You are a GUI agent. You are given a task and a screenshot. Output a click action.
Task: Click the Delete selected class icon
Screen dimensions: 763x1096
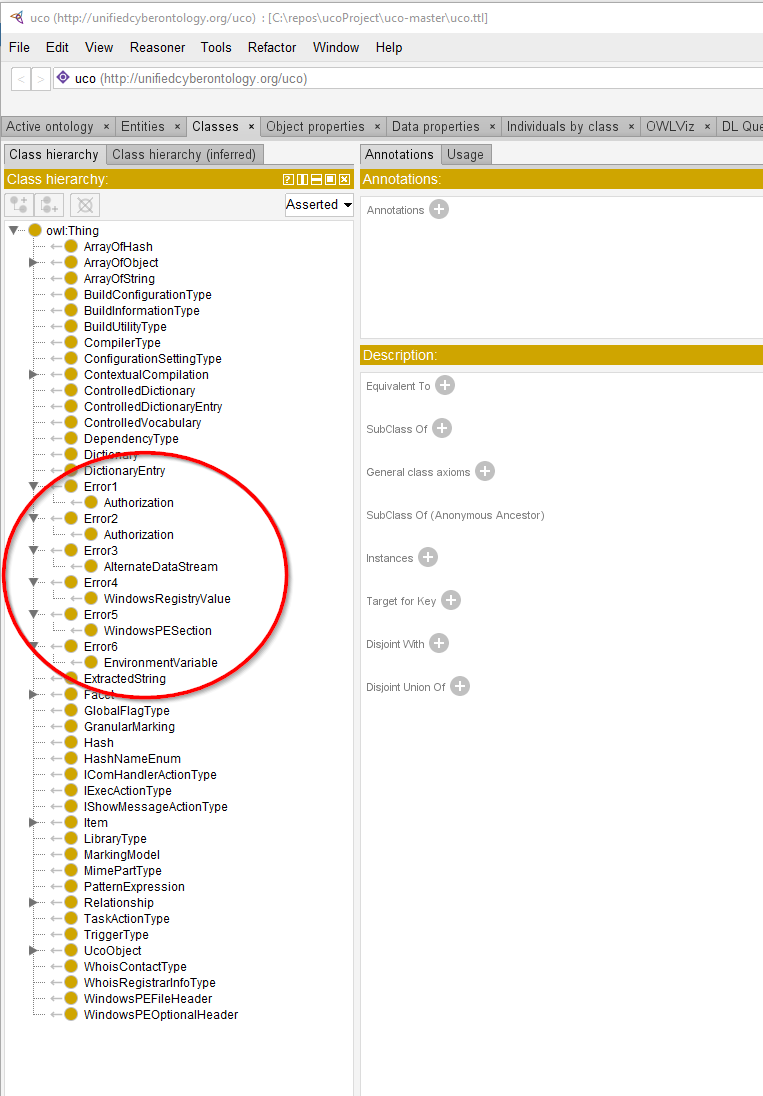coord(85,205)
